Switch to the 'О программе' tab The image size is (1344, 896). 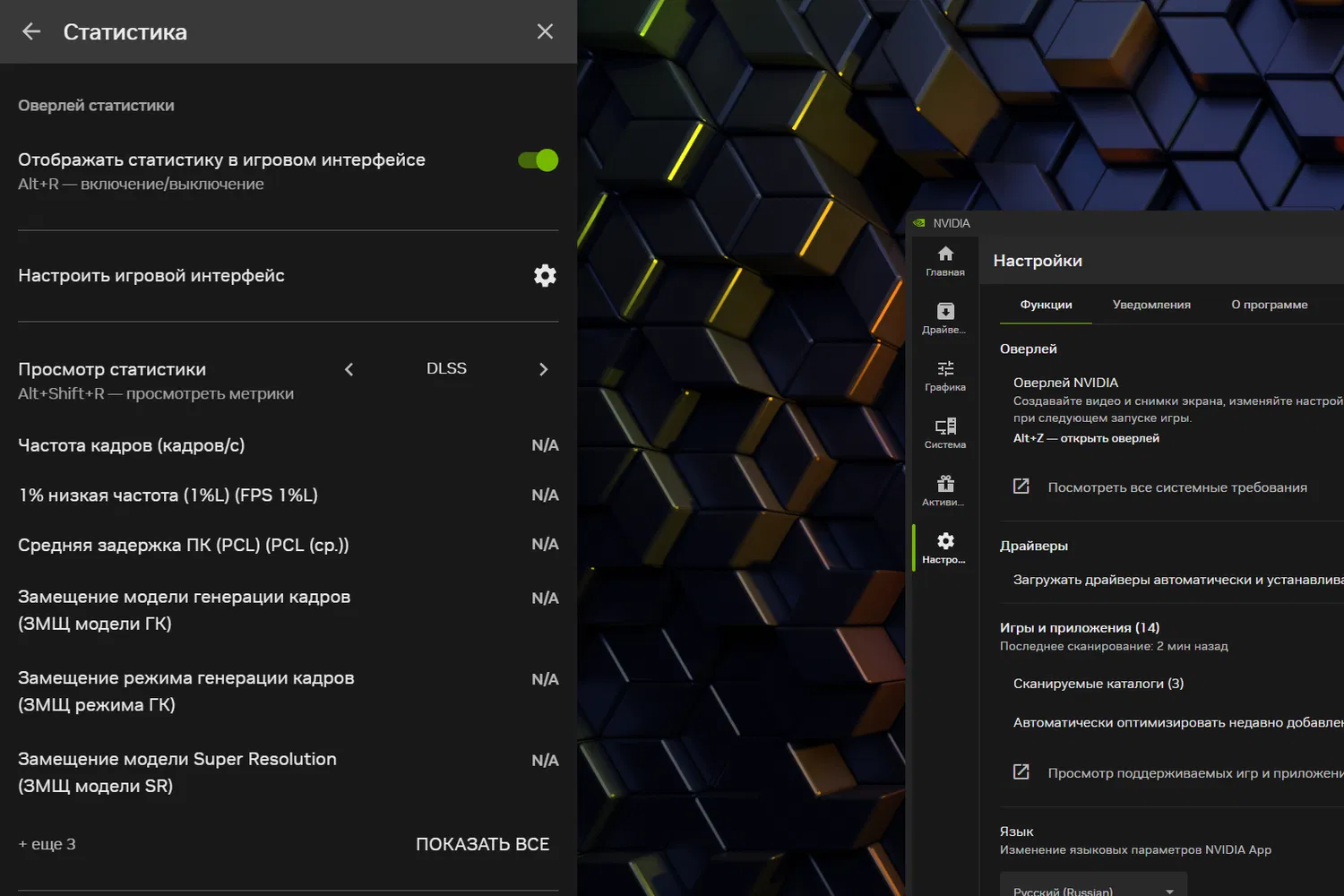tap(1270, 305)
